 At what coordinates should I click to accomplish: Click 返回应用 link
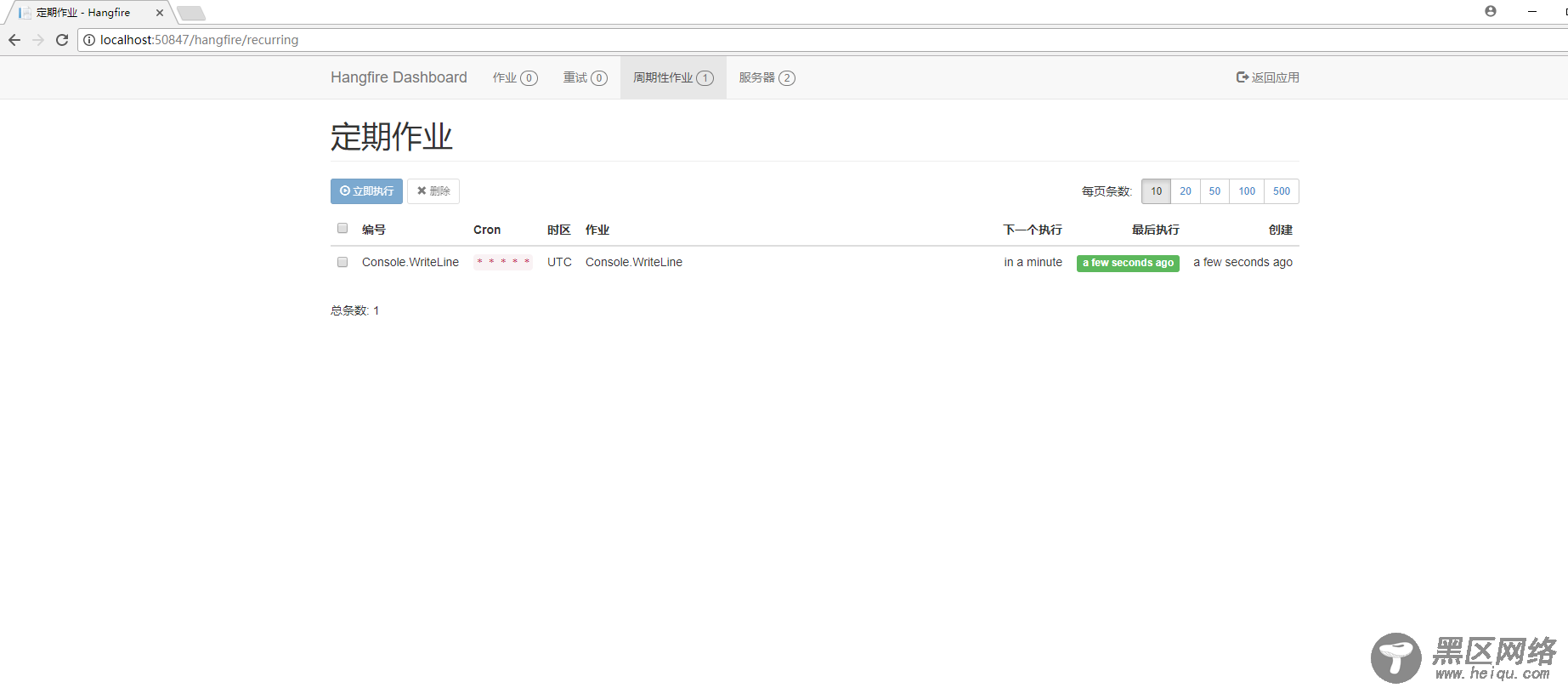tap(1267, 77)
